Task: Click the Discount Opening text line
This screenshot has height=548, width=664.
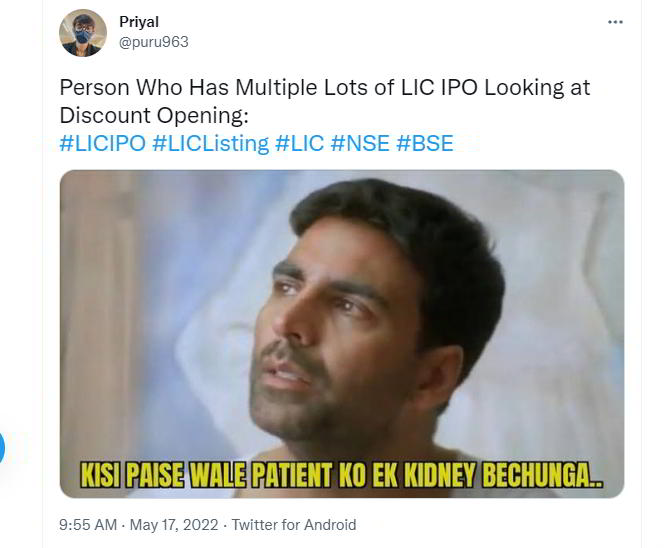Action: 154,115
